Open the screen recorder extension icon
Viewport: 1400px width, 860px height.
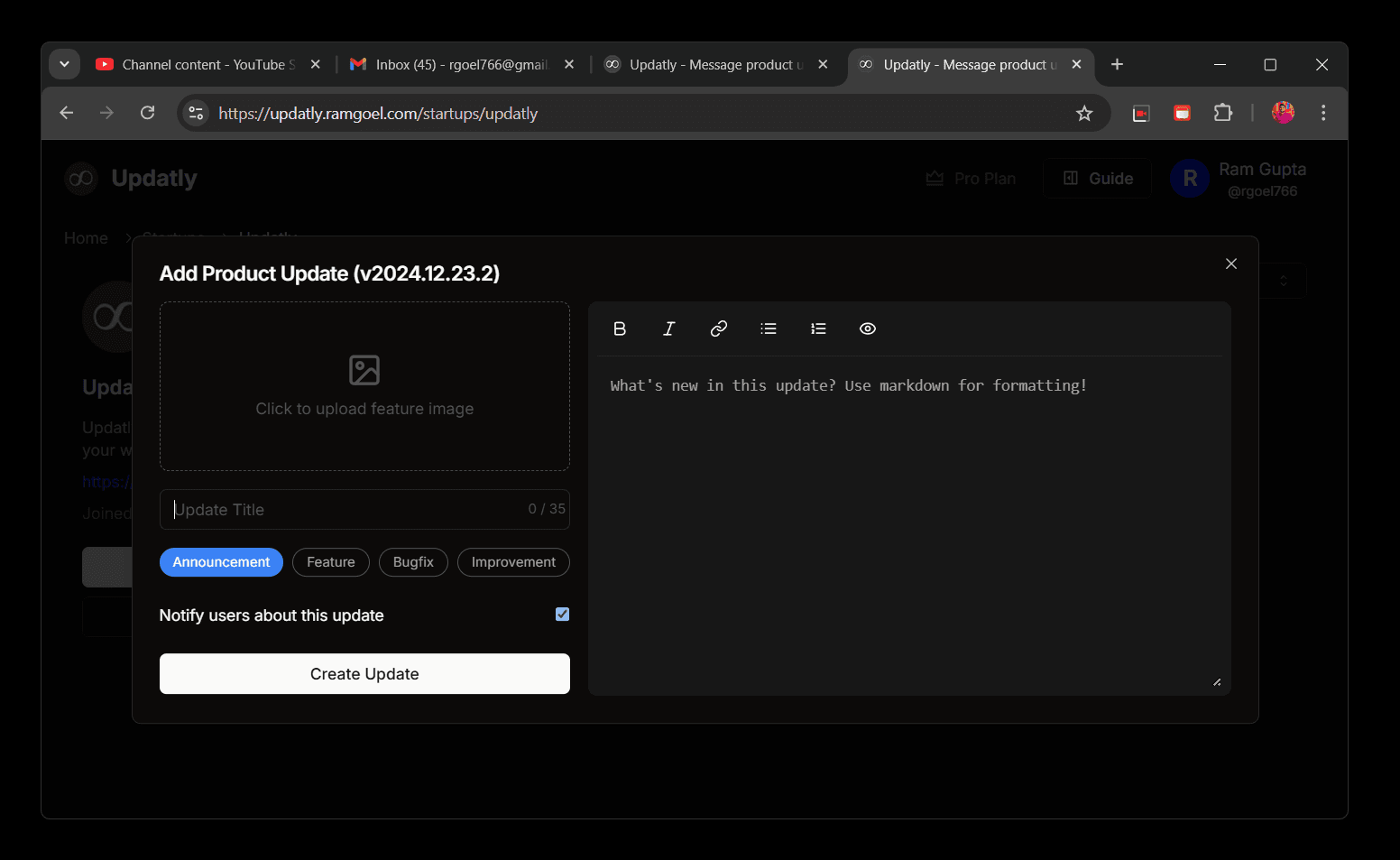1141,113
